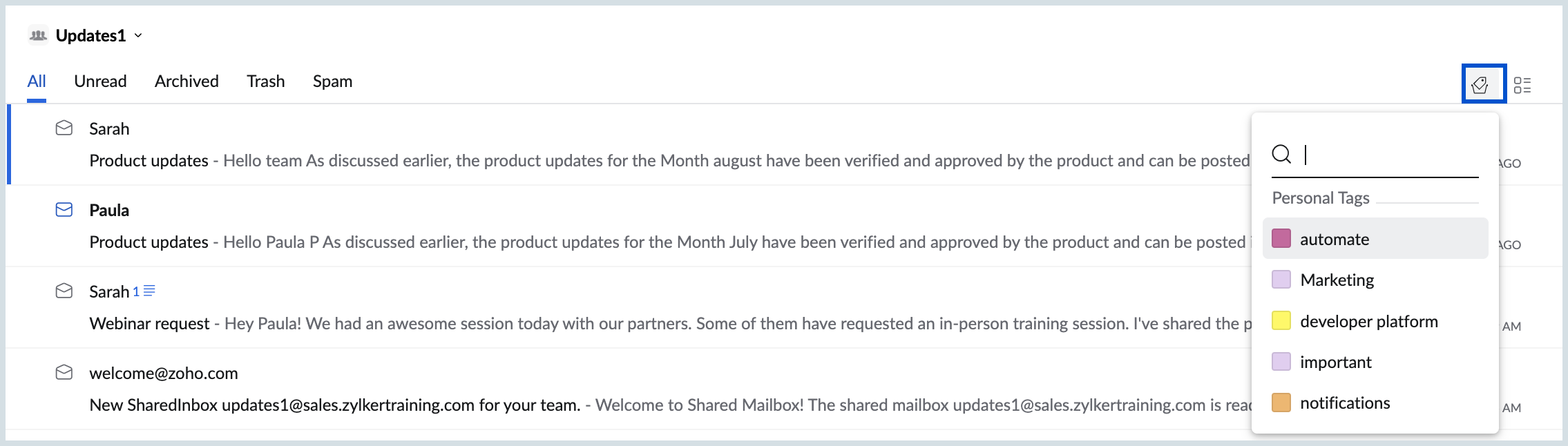Apply the Marketing tag
The height and width of the screenshot is (446, 1568).
(x=1375, y=280)
